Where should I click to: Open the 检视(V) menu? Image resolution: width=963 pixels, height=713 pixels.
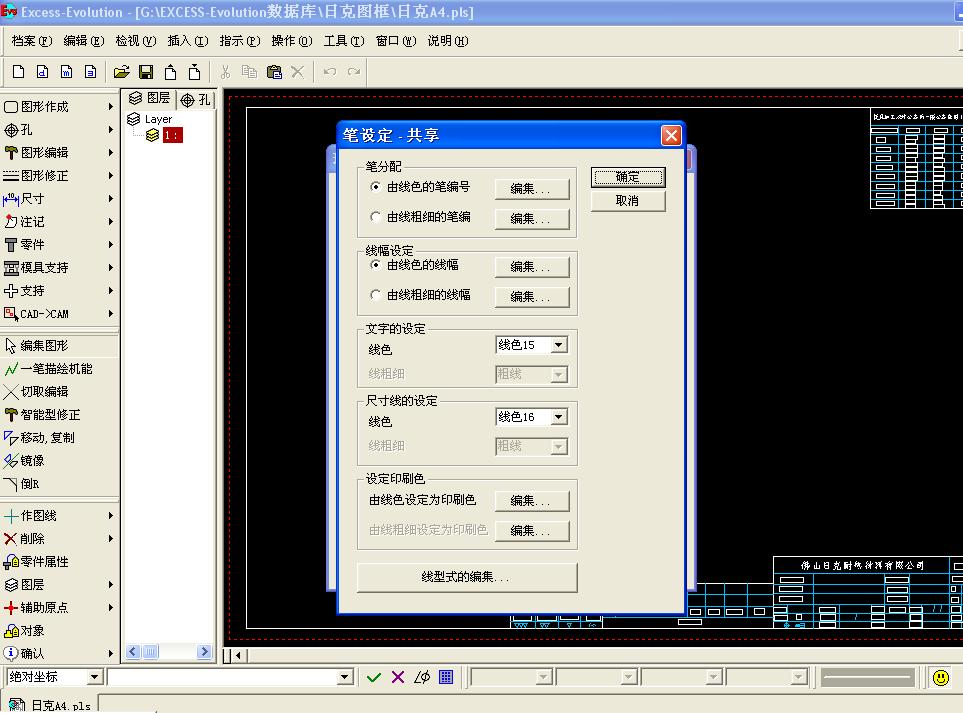pos(136,41)
